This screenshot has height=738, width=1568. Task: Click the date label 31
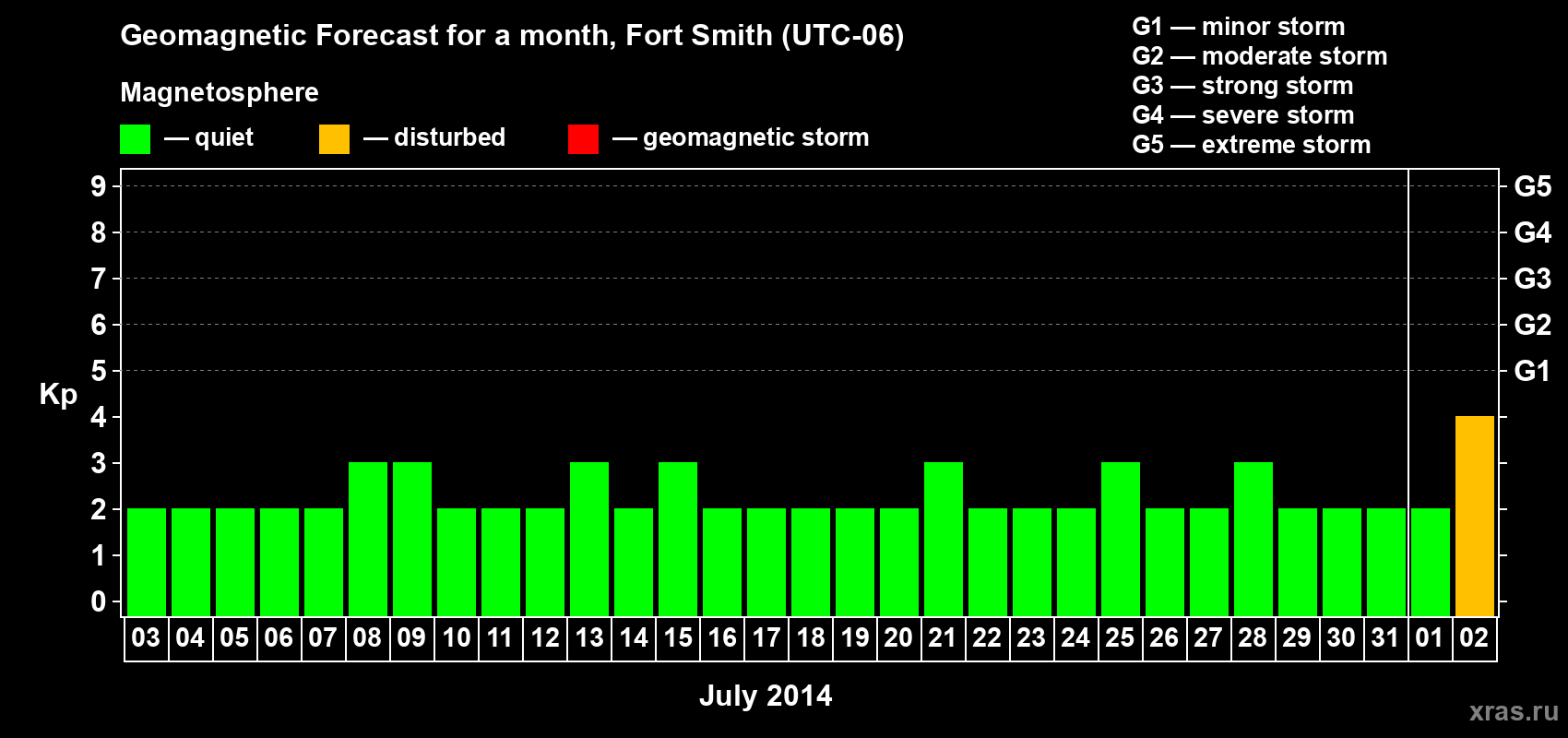[x=1385, y=638]
